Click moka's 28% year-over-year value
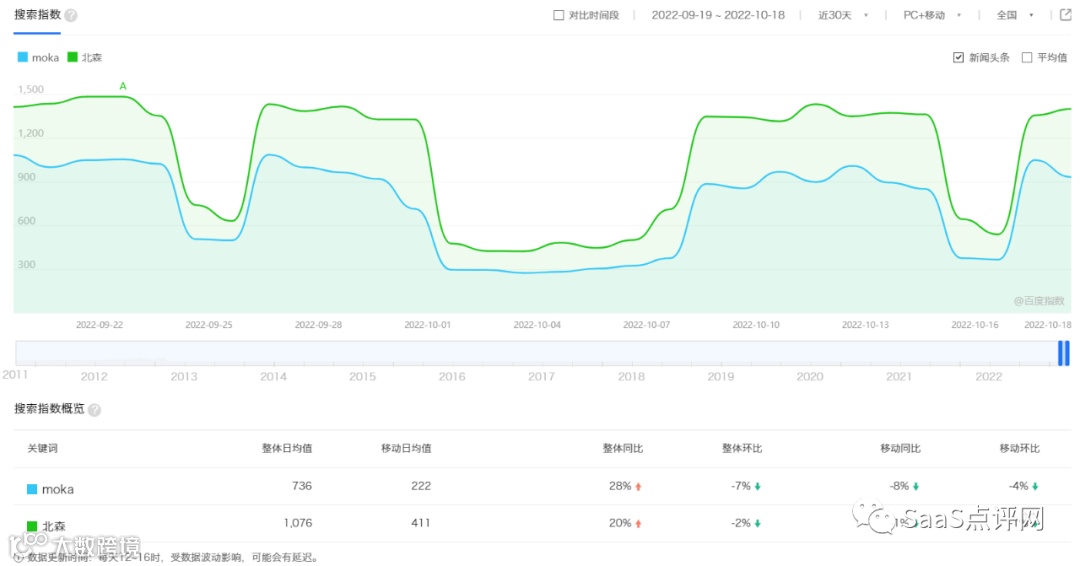 click(x=620, y=486)
